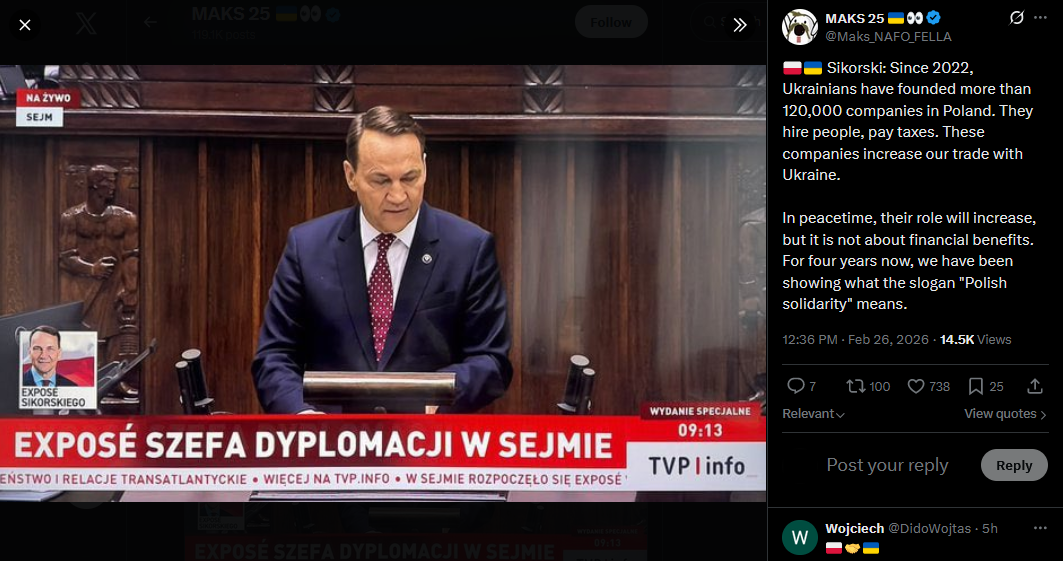The image size is (1063, 561).
Task: Click the Grok icon on post
Action: (1016, 18)
